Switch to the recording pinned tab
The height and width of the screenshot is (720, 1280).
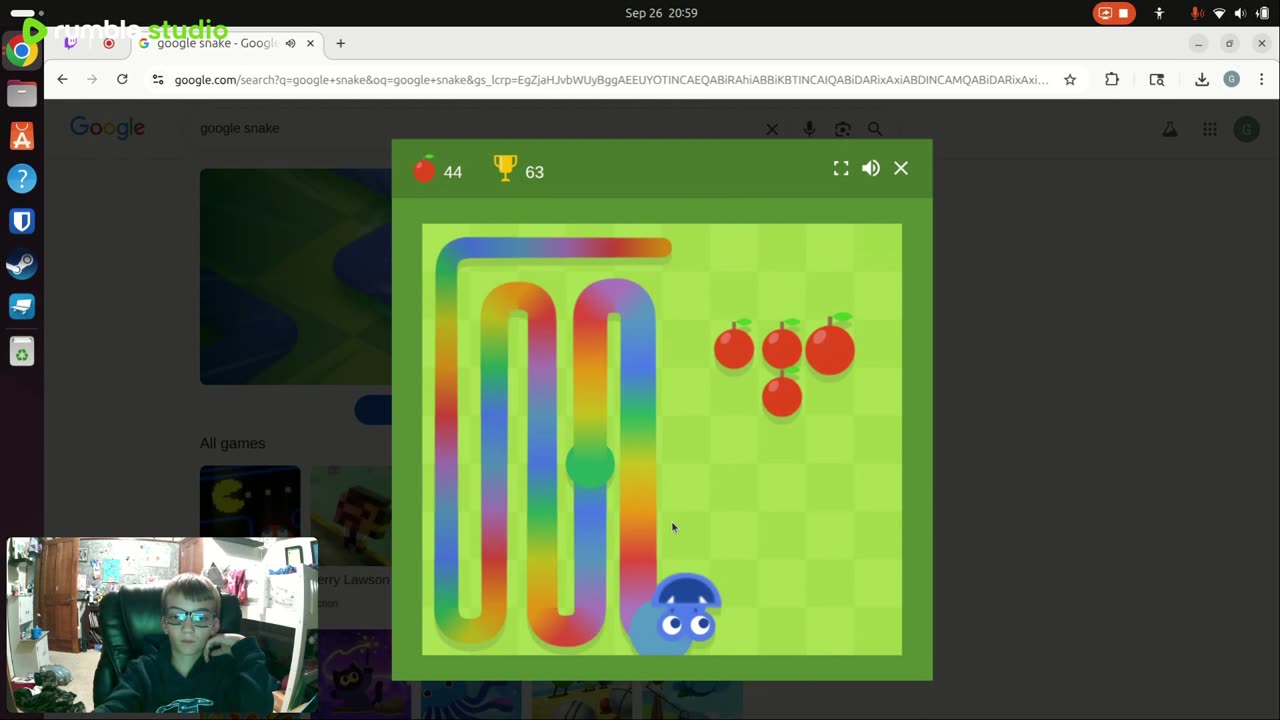tap(109, 44)
